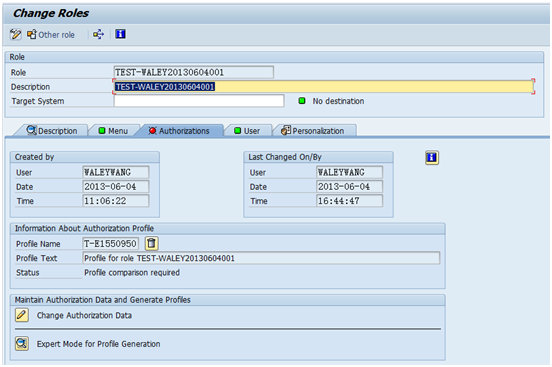
Task: Click the No destination text
Action: click(x=338, y=101)
